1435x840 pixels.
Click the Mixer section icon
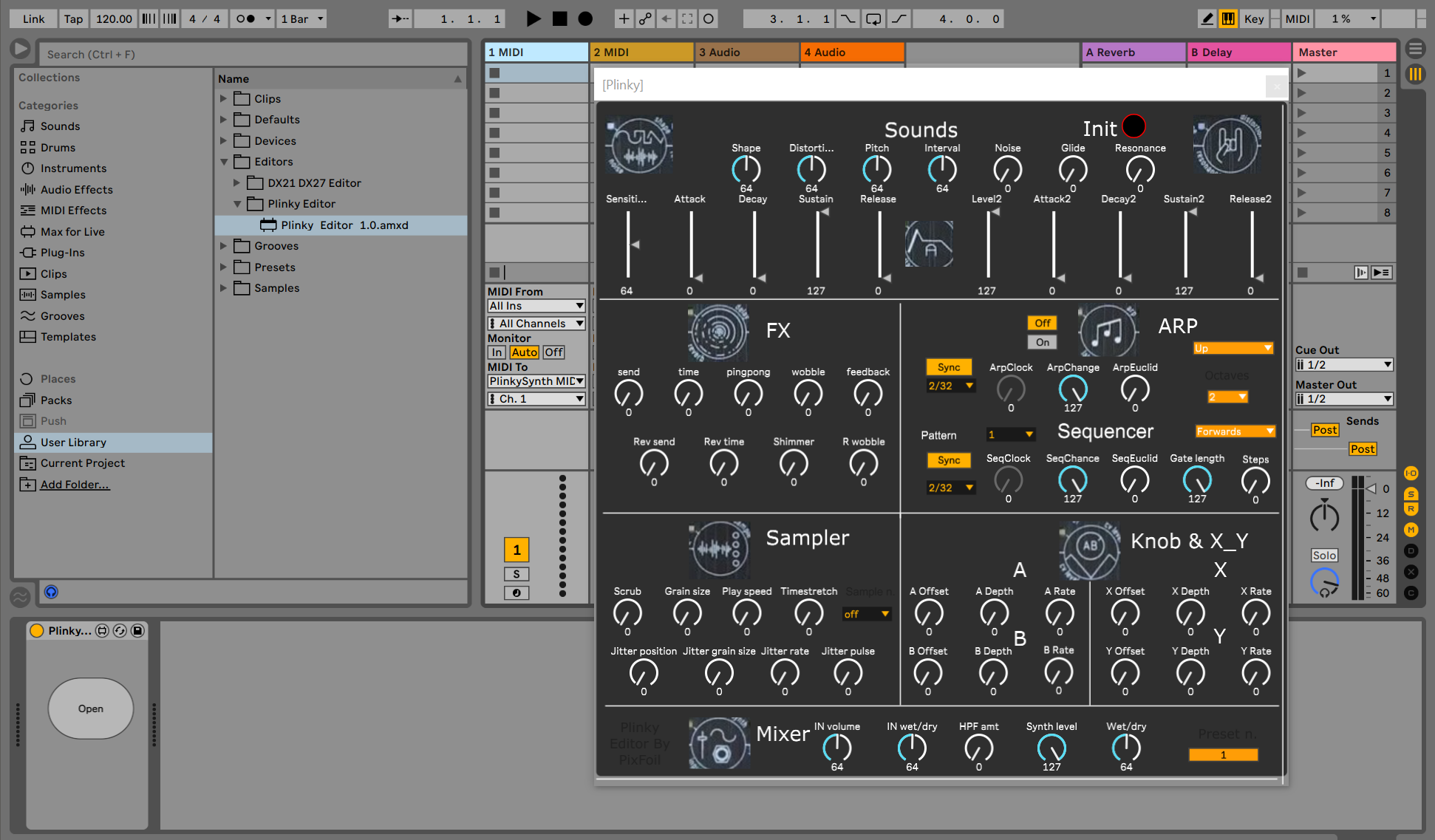click(719, 742)
